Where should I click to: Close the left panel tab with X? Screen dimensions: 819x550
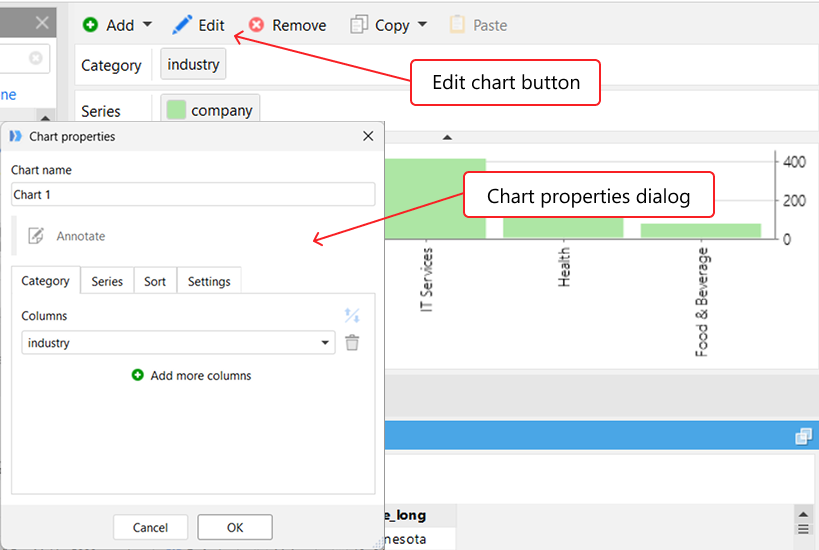[x=42, y=22]
